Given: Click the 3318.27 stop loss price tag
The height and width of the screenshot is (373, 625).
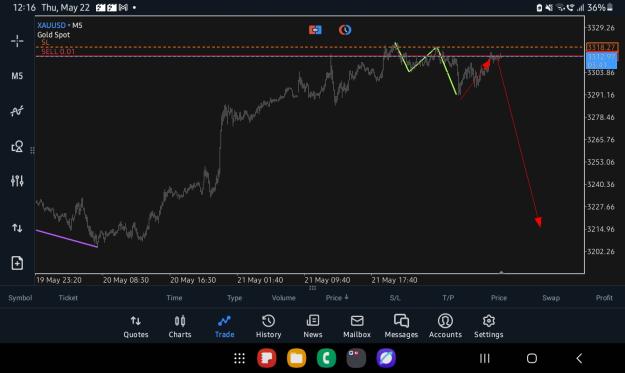Looking at the screenshot, I should click(602, 47).
